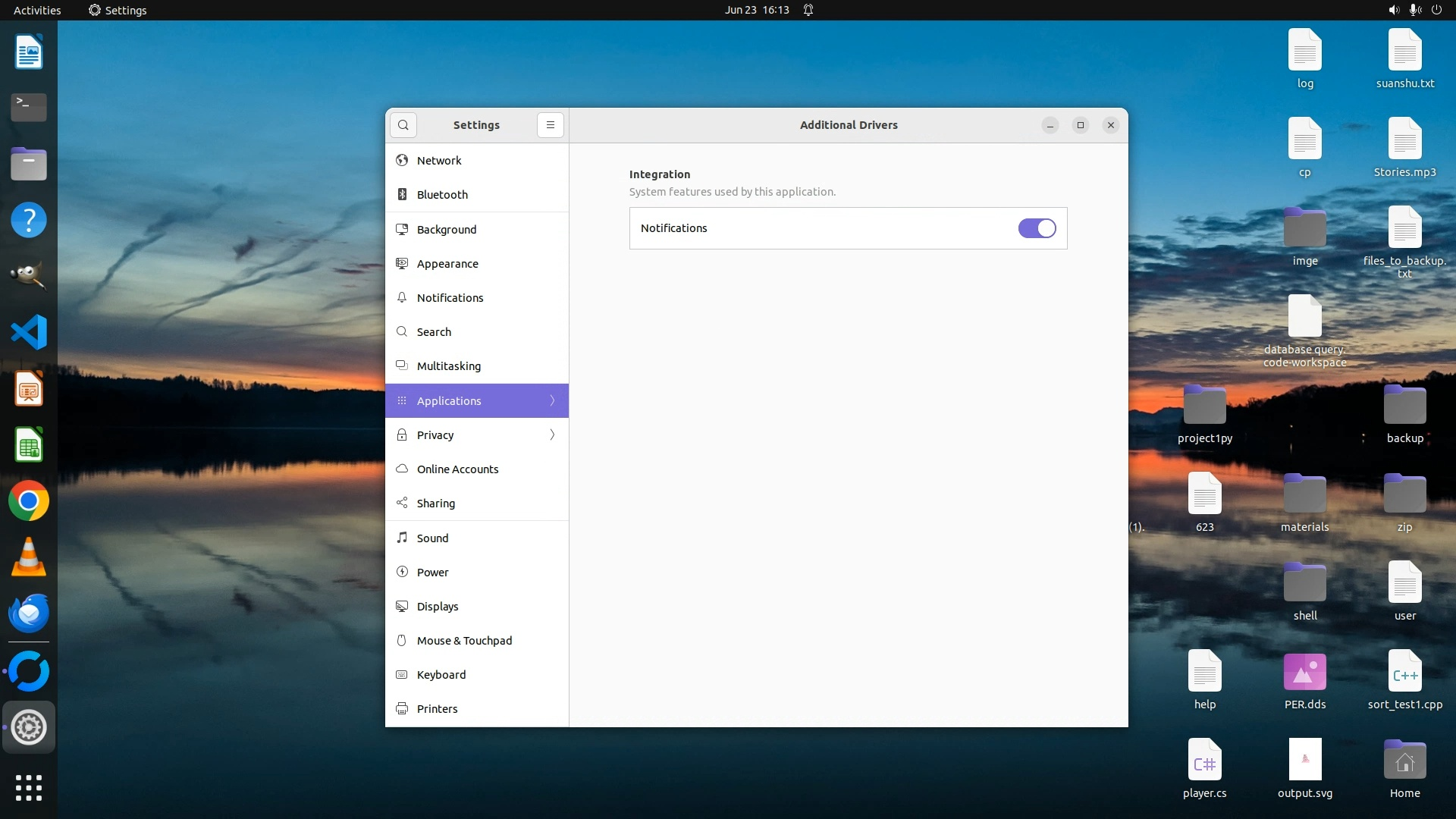Click the Activities button in top bar
Screen dimensions: 1456x819
point(37,10)
